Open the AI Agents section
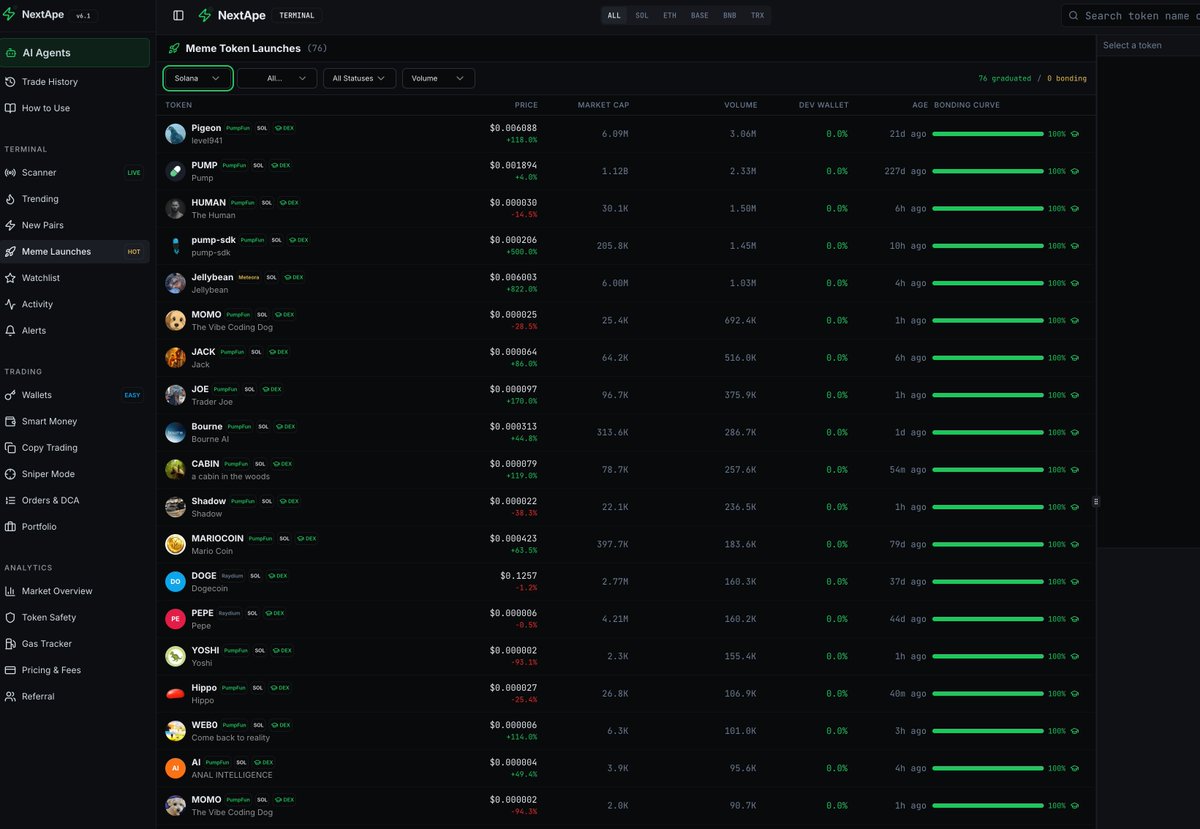The image size is (1200, 829). tap(75, 53)
